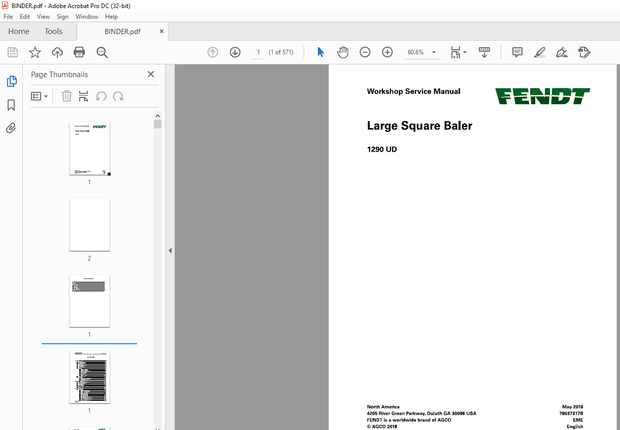Open the Bookmarks sidebar icon
620x430 pixels.
[x=11, y=105]
